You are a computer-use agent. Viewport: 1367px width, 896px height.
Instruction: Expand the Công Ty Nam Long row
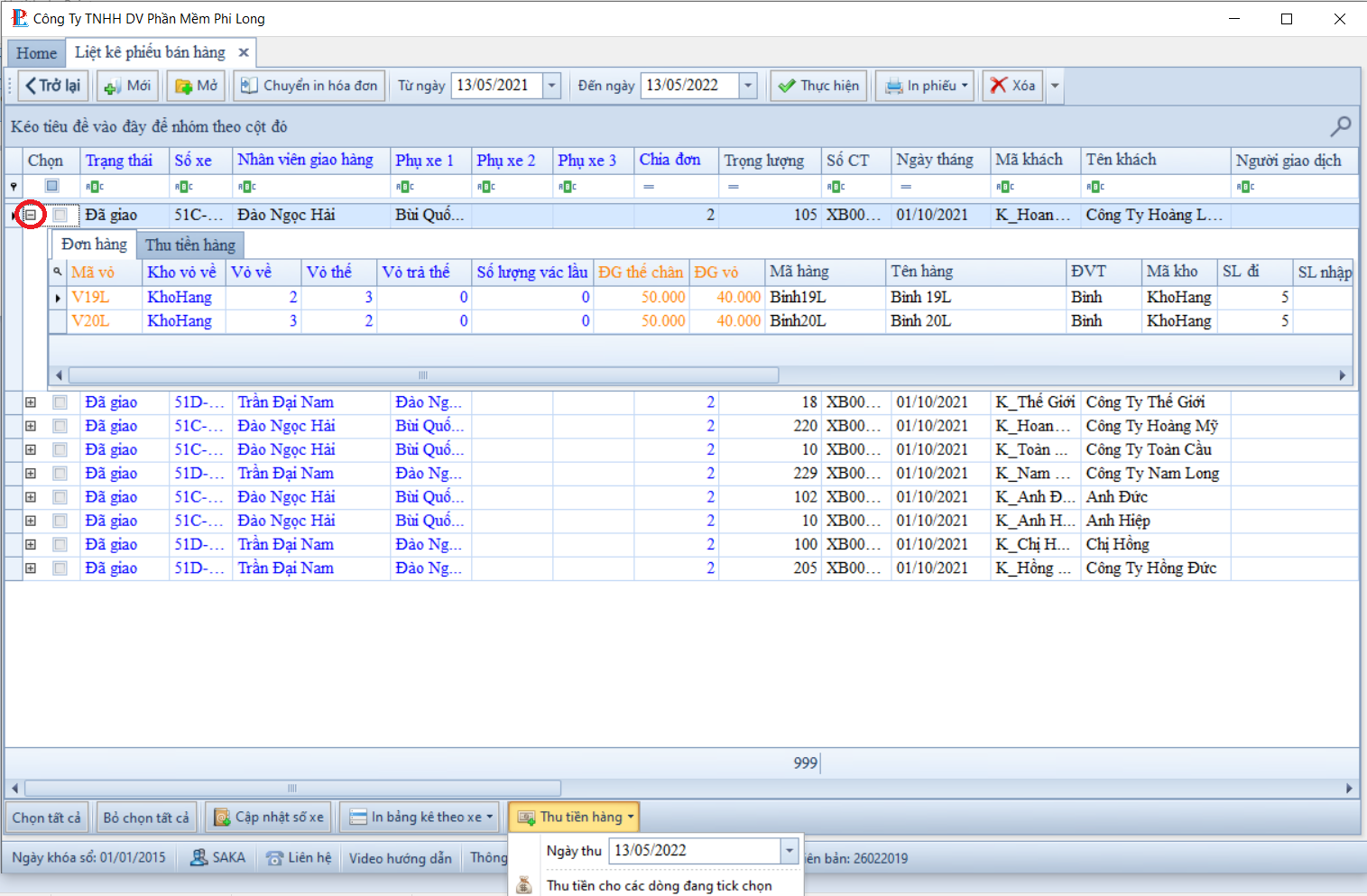31,473
